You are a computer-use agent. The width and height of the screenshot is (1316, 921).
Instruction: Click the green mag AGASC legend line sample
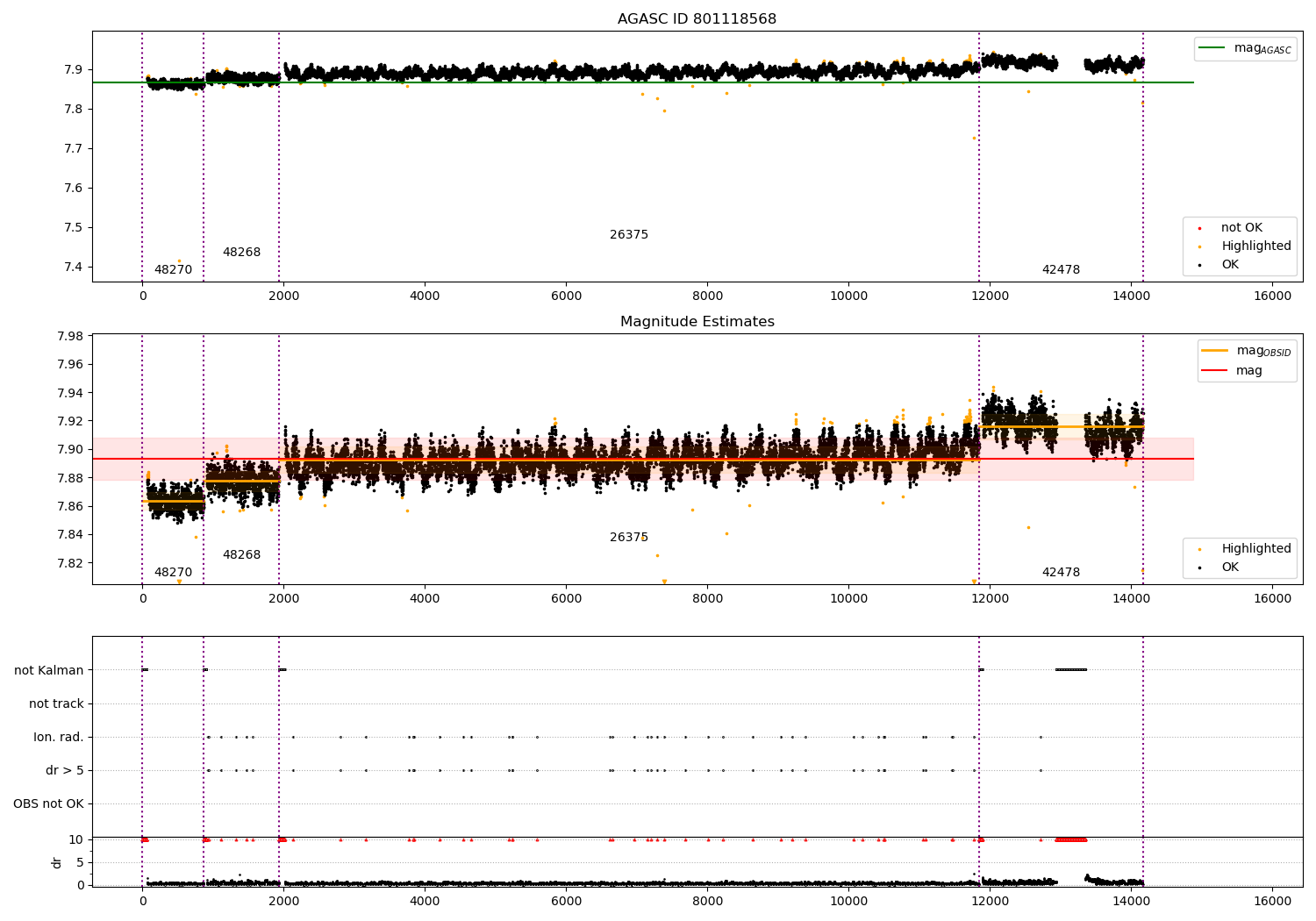(x=1212, y=48)
